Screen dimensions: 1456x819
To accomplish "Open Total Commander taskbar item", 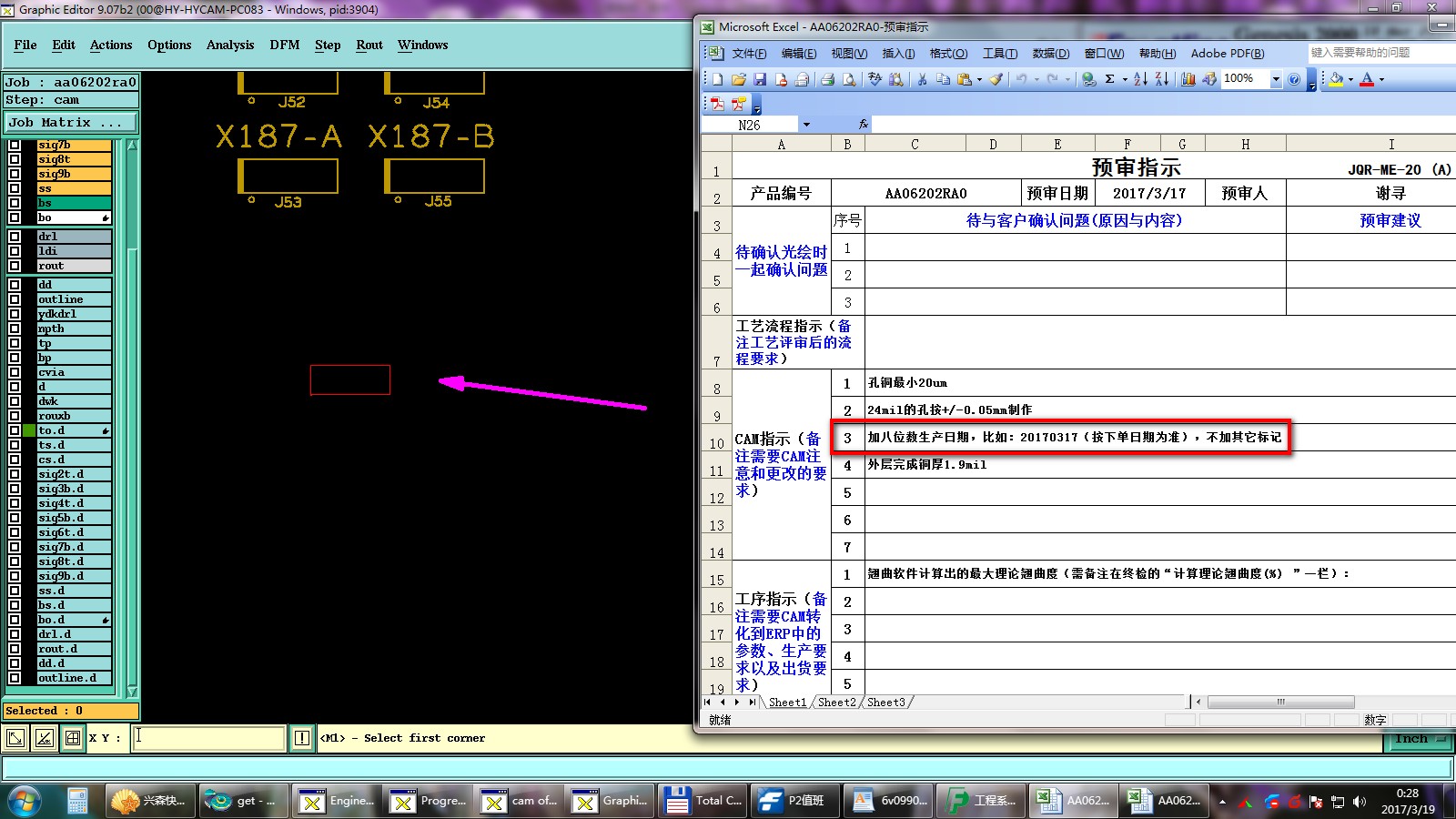I will (703, 801).
